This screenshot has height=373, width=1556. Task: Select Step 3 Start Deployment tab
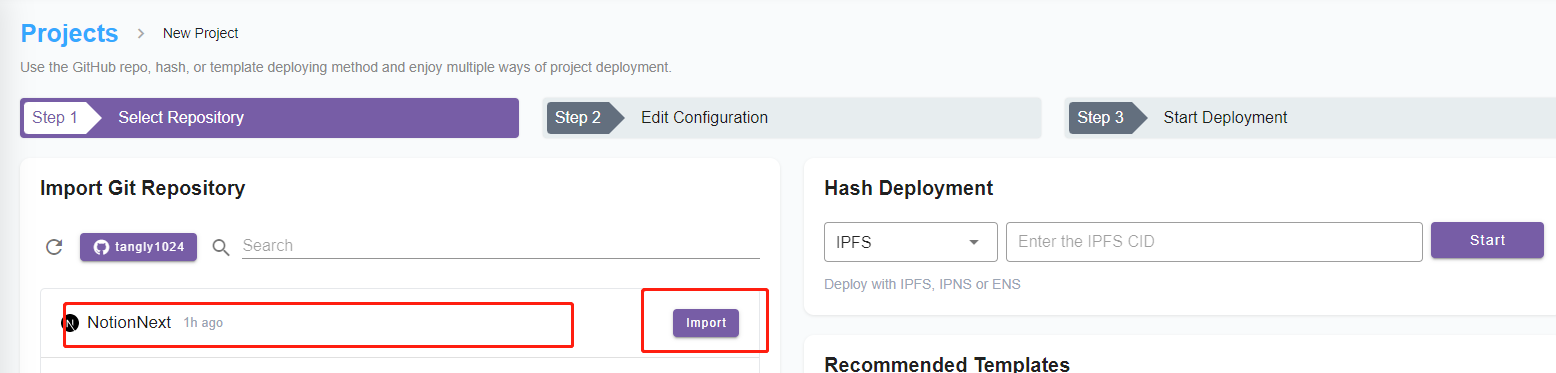tap(1310, 117)
